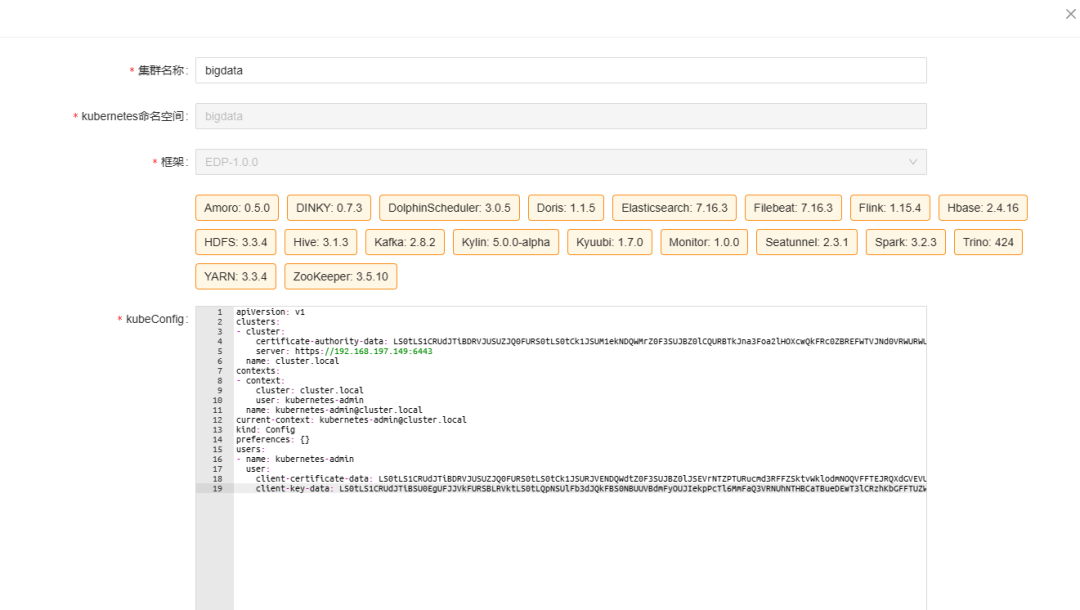
Task: Click the clusters: line in kubeConfig
Action: [258, 322]
